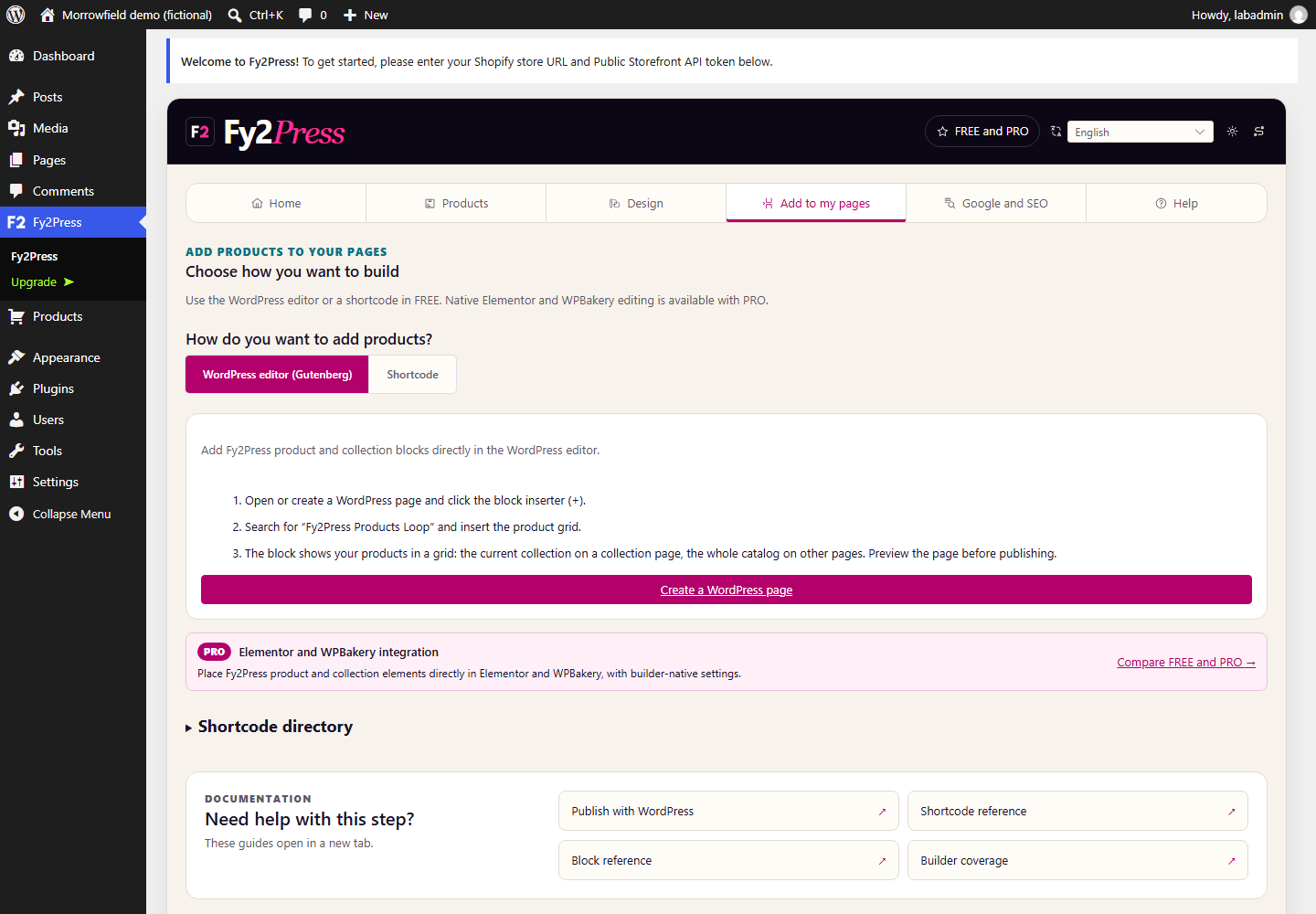Click the Upgrade link under Fy2Press

click(x=42, y=282)
